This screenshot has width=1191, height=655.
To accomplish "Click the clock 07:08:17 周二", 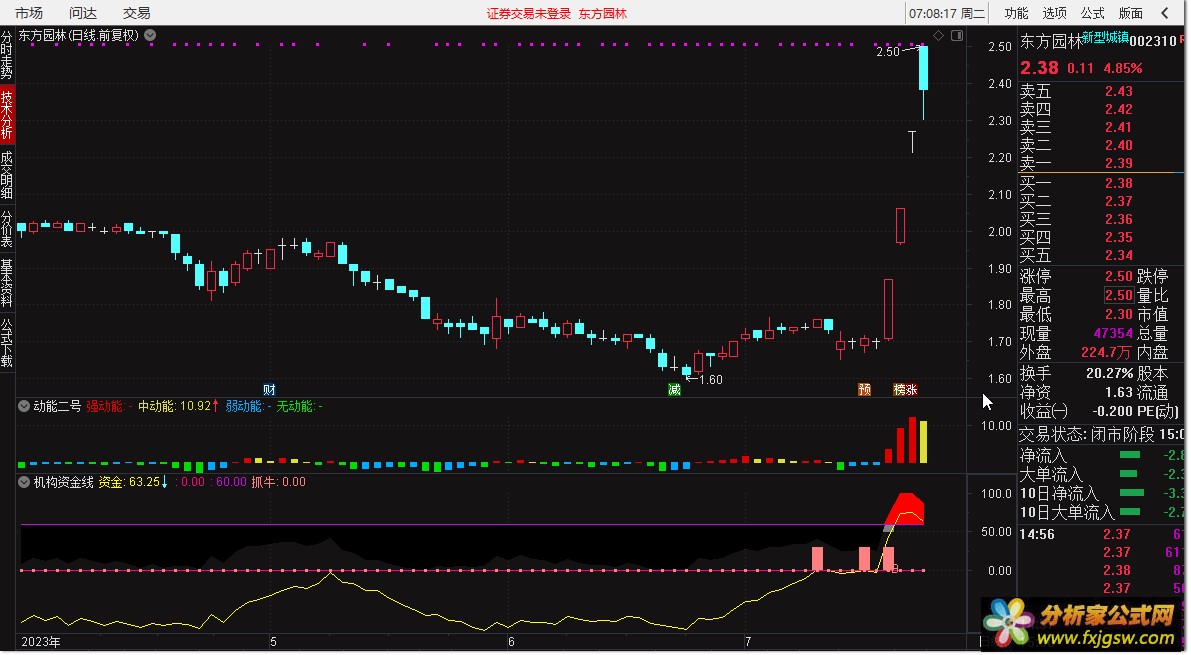I will (x=946, y=14).
